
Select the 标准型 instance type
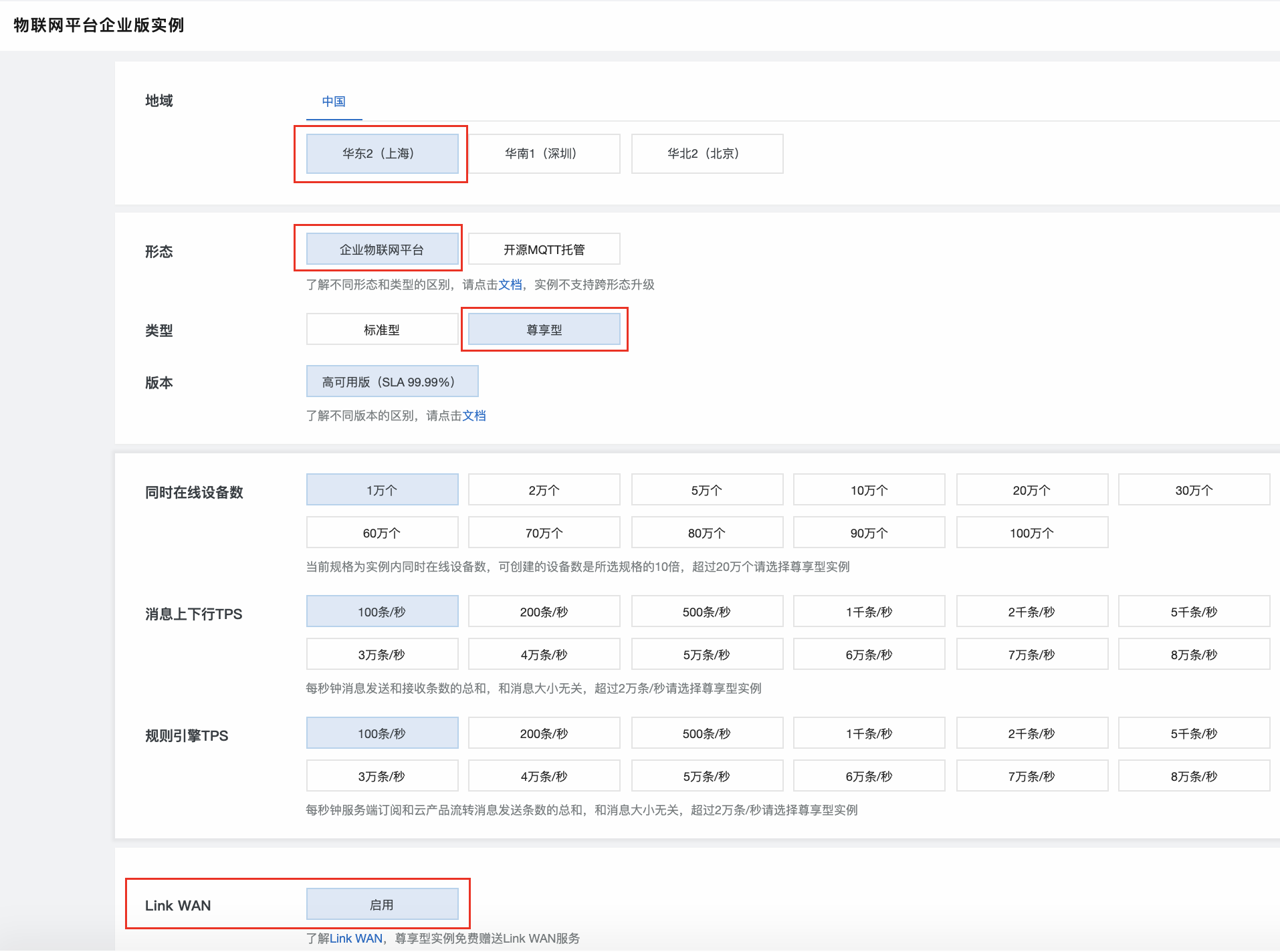pos(382,330)
